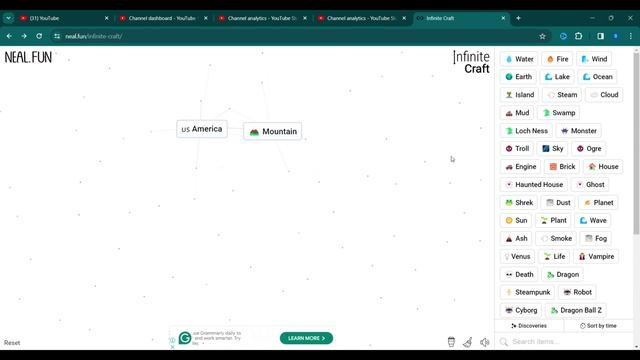Select the Fire element

click(558, 59)
